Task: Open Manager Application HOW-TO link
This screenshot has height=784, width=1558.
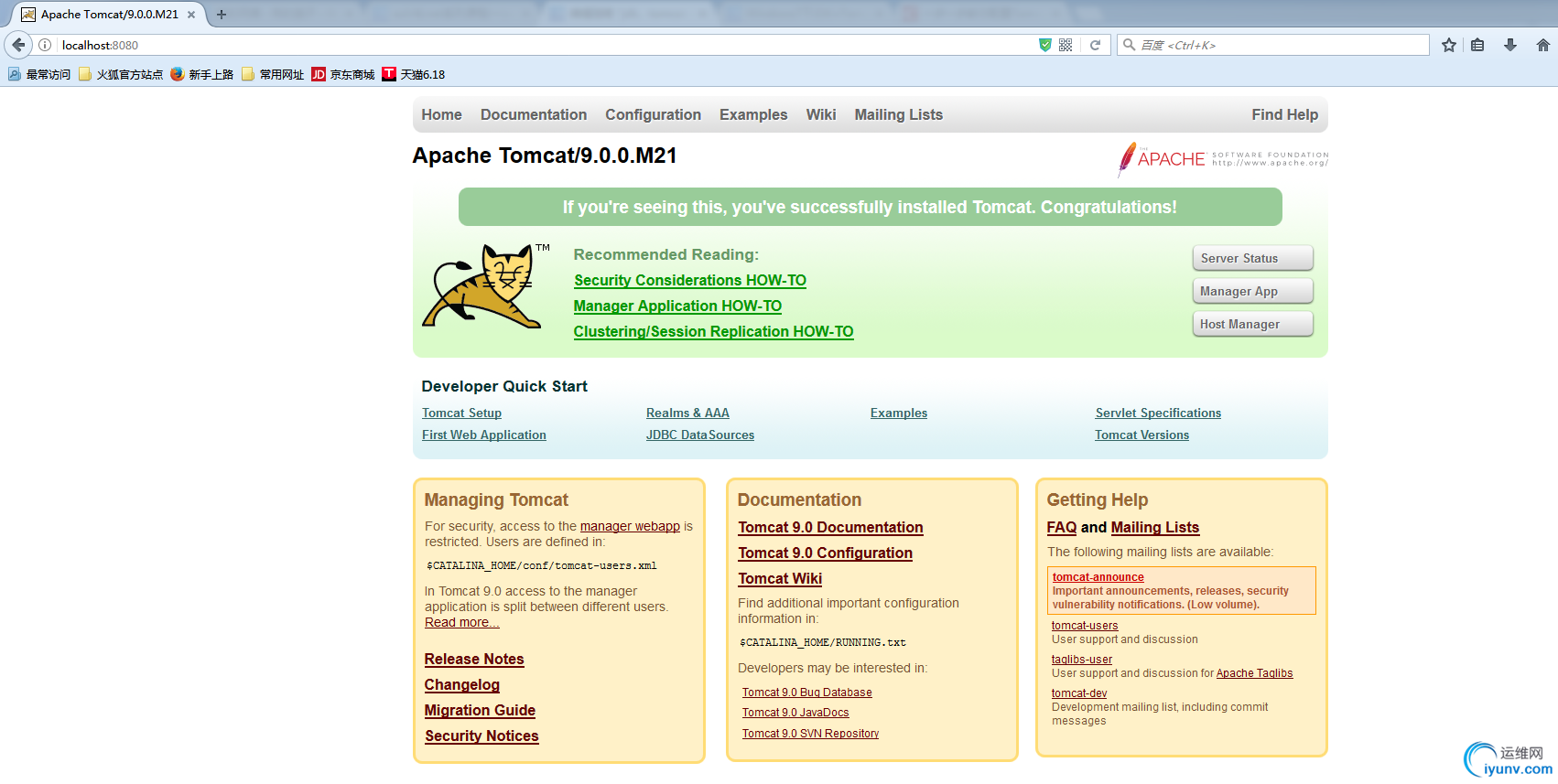Action: (x=677, y=306)
